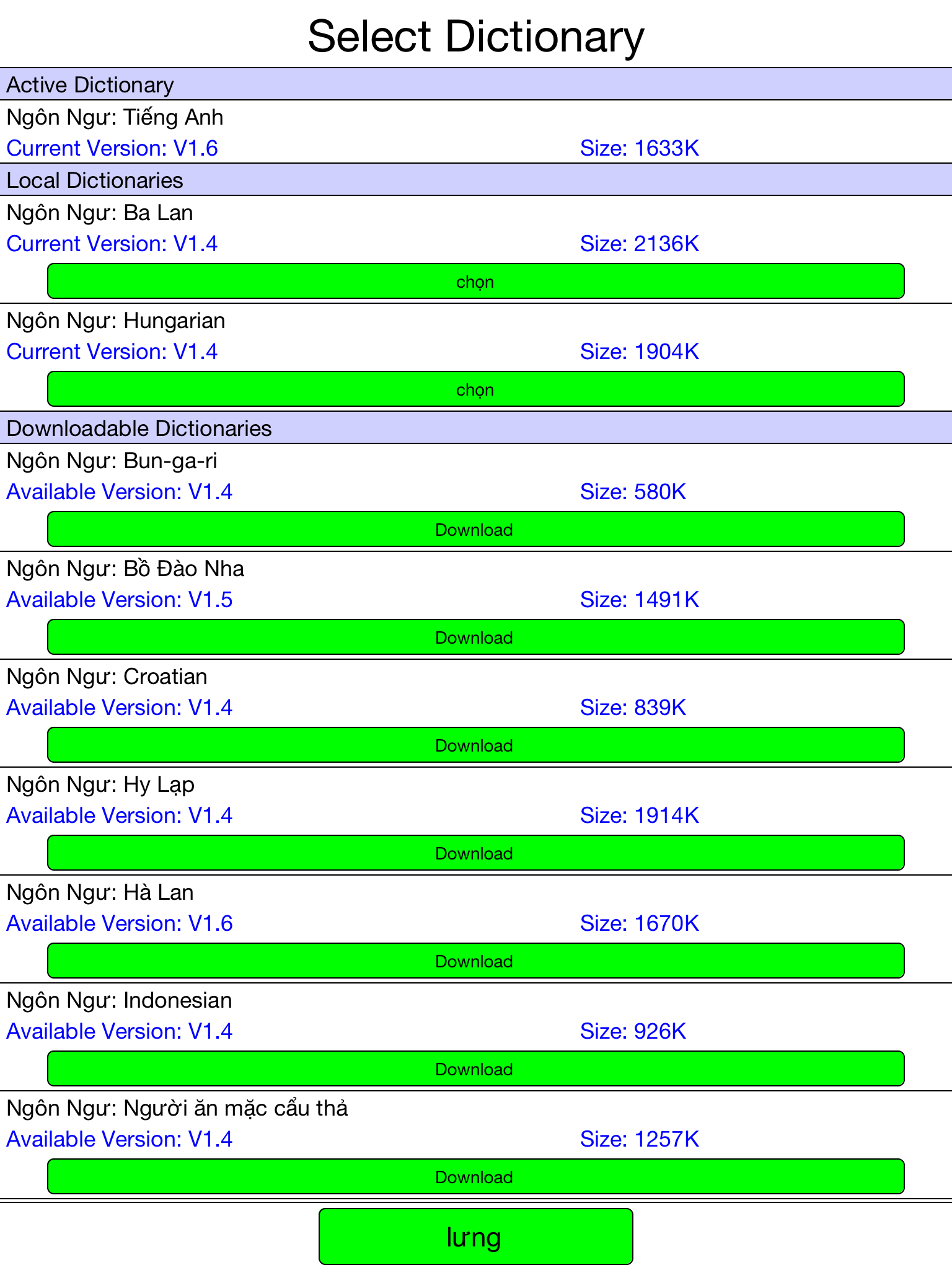Download the Bun-ga-ri dictionary

click(475, 529)
